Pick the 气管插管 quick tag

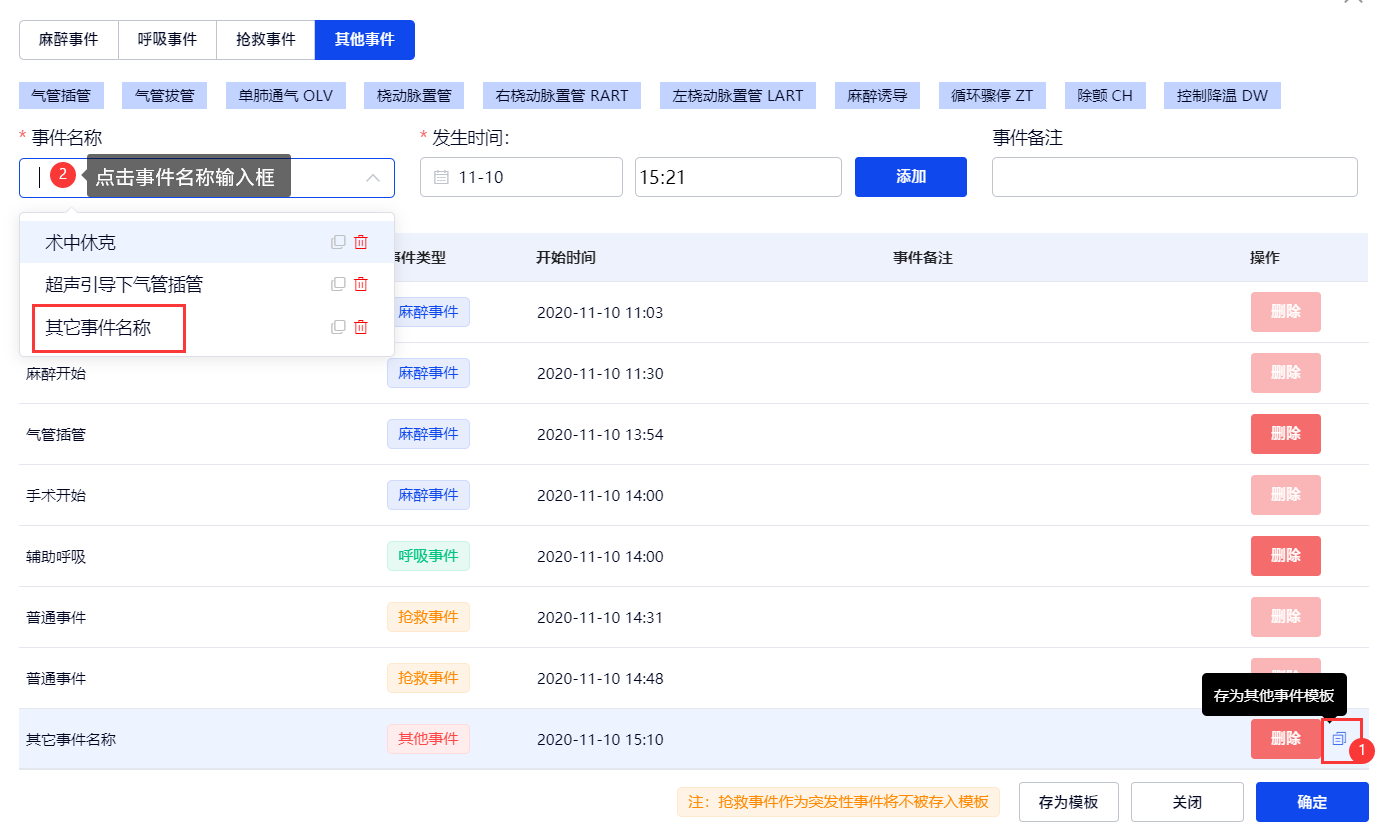pos(61,96)
